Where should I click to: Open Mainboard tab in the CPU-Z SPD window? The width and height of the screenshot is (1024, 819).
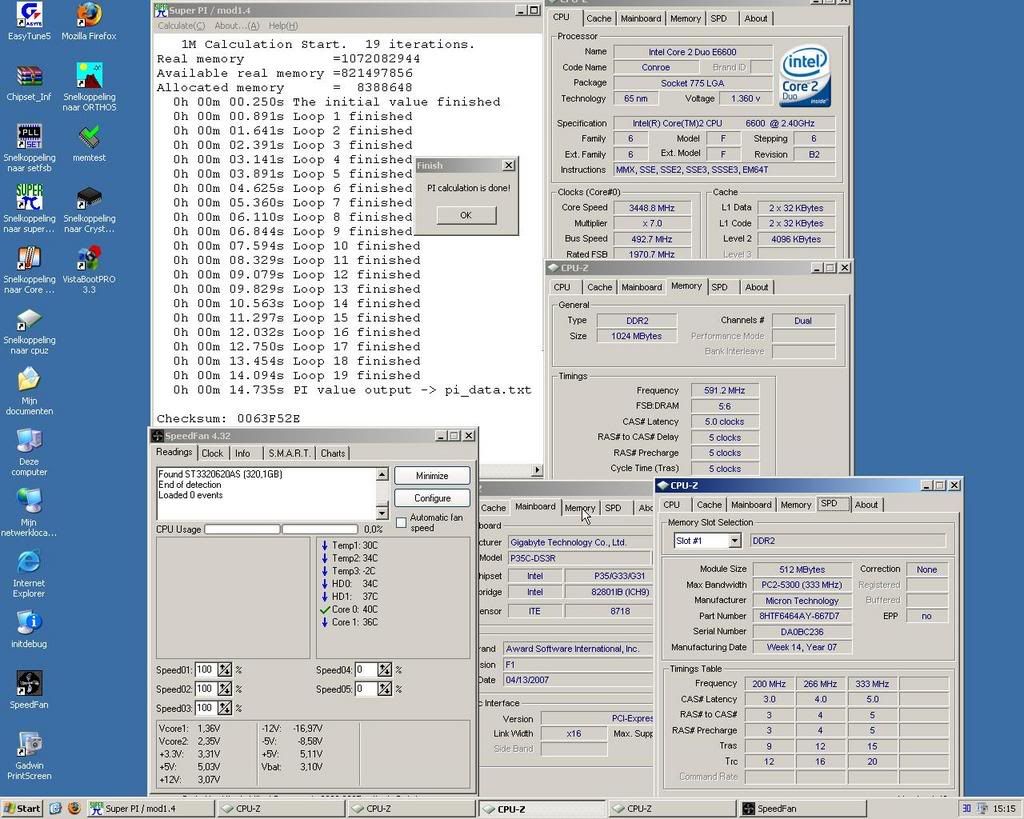pos(751,505)
